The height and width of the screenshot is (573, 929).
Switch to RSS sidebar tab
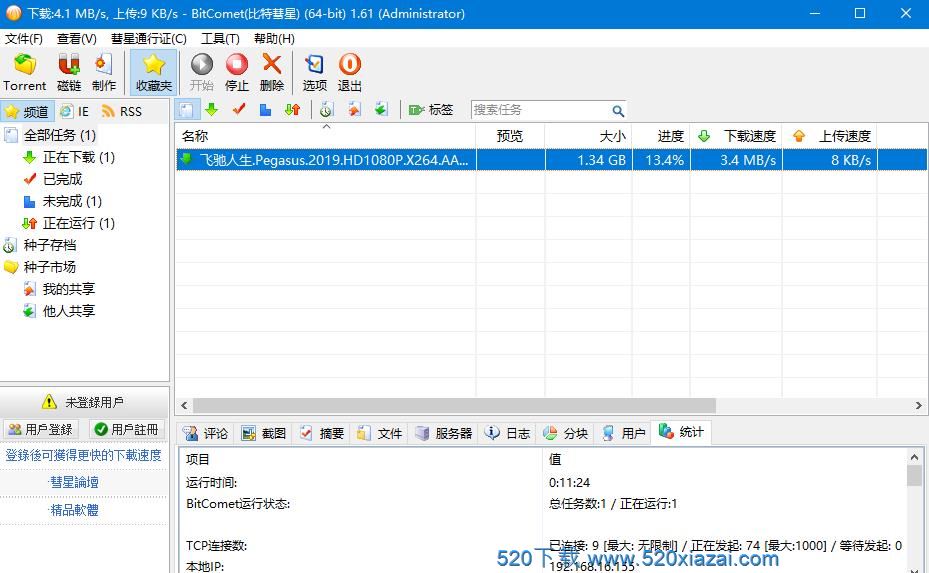pos(122,111)
